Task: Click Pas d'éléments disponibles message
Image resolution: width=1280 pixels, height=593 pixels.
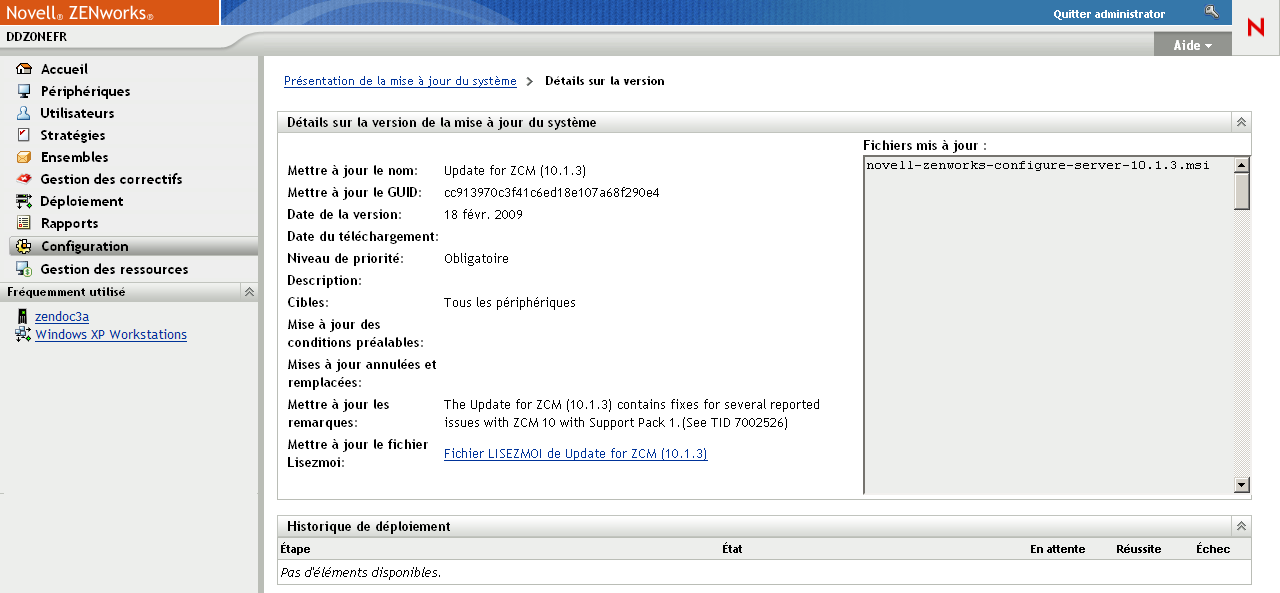Action: tap(360, 573)
